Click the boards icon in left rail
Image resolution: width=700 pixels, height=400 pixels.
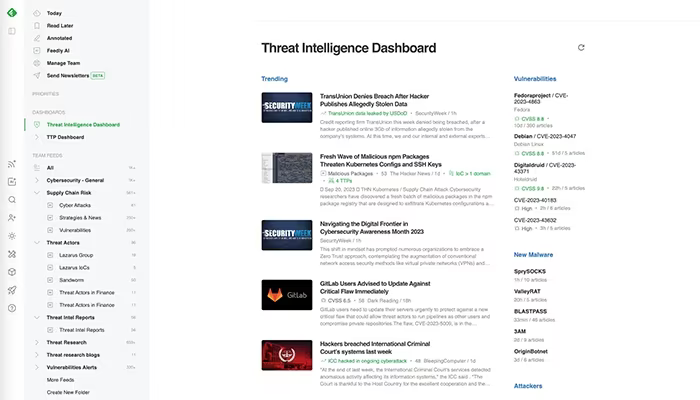12,182
